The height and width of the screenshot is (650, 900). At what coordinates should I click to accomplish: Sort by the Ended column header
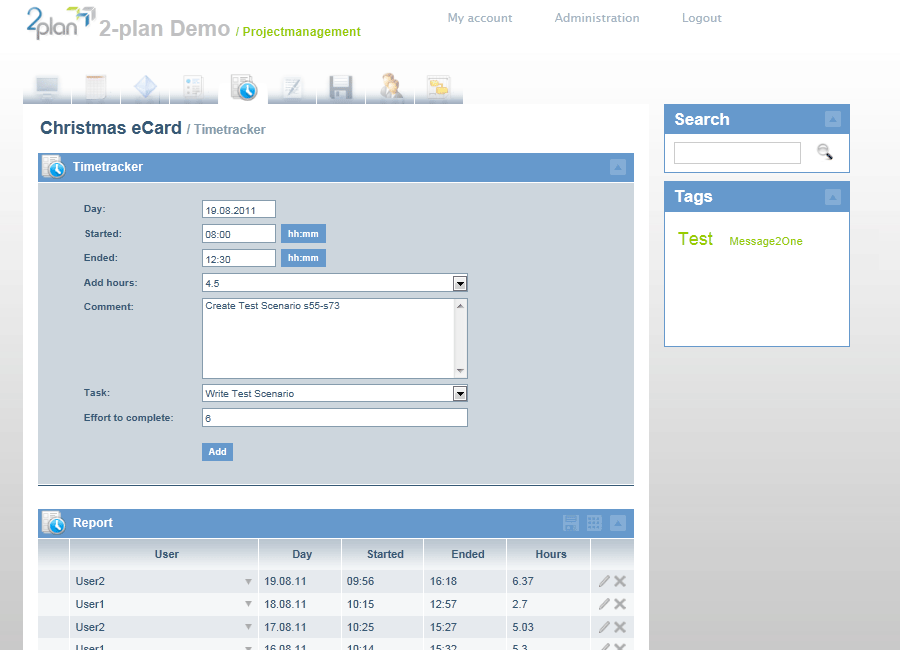pyautogui.click(x=468, y=554)
